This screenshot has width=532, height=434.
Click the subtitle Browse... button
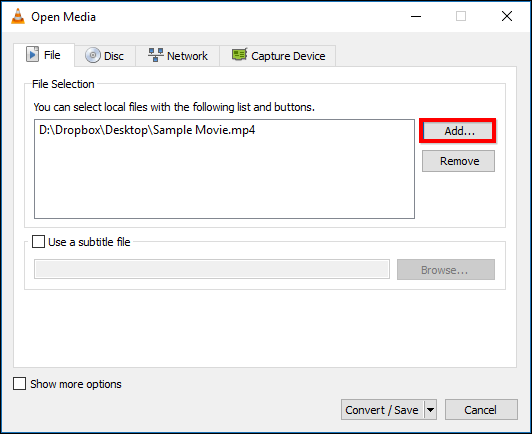coord(446,270)
